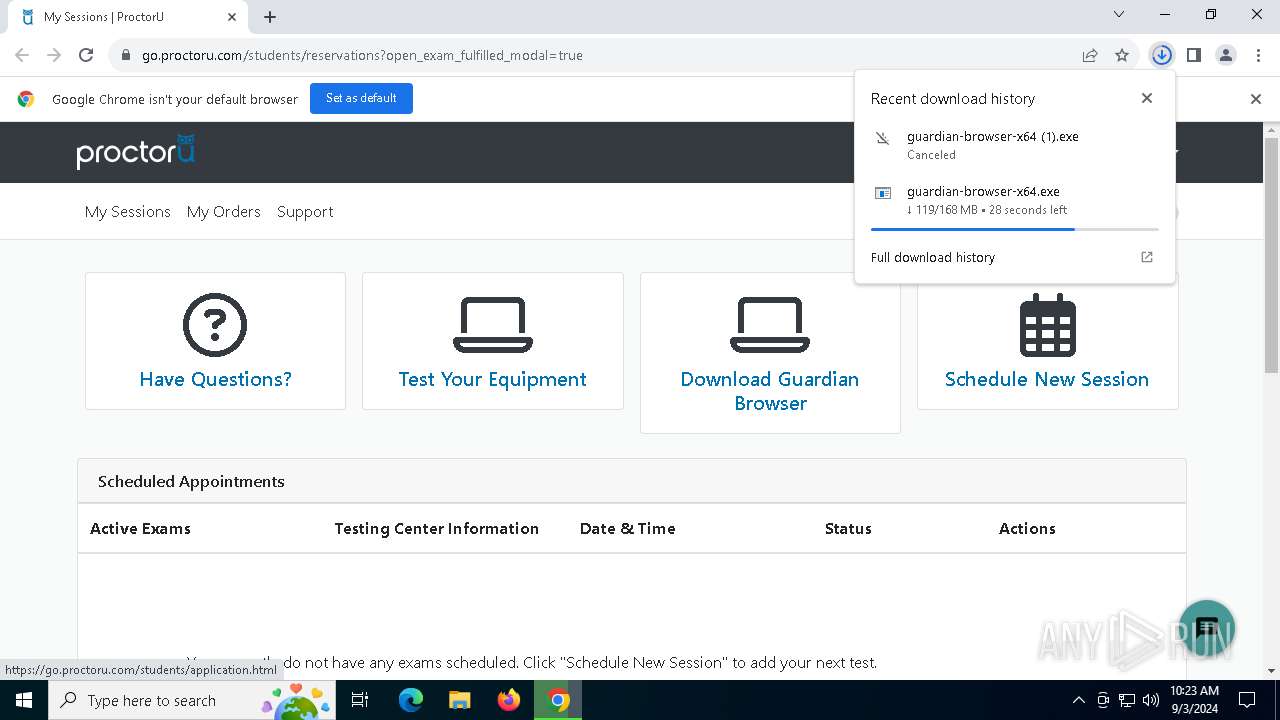
Task: Open the Support menu item
Action: pyautogui.click(x=305, y=212)
